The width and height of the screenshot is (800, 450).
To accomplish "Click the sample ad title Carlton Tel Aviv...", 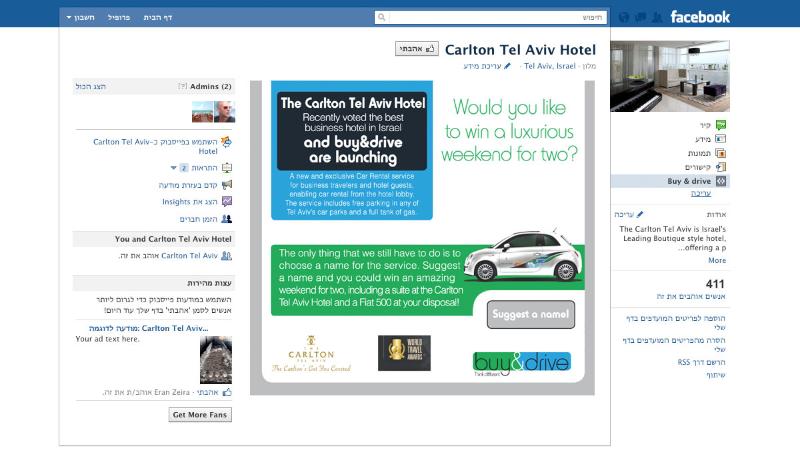I will [x=148, y=328].
